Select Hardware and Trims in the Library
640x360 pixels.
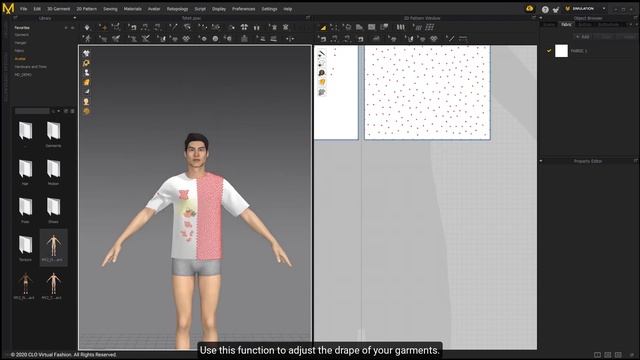[31, 67]
